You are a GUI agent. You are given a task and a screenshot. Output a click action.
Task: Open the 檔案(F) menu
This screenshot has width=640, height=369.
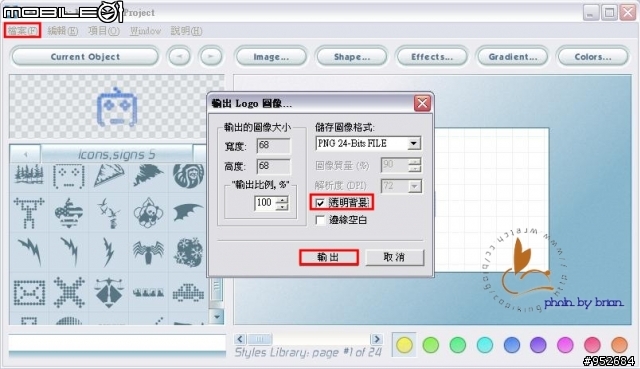(22, 31)
